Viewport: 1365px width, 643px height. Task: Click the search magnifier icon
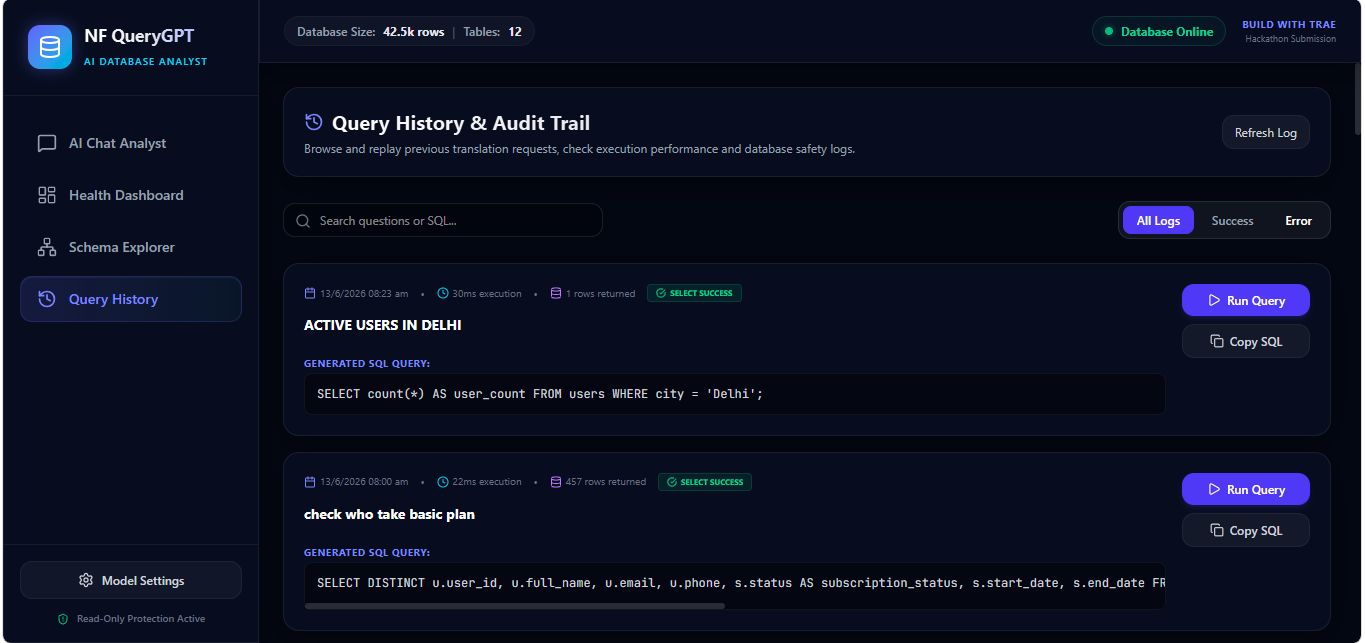point(303,220)
